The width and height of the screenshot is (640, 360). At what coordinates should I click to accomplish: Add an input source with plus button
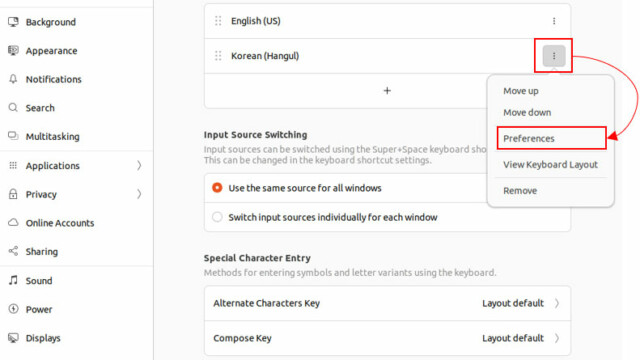(387, 91)
